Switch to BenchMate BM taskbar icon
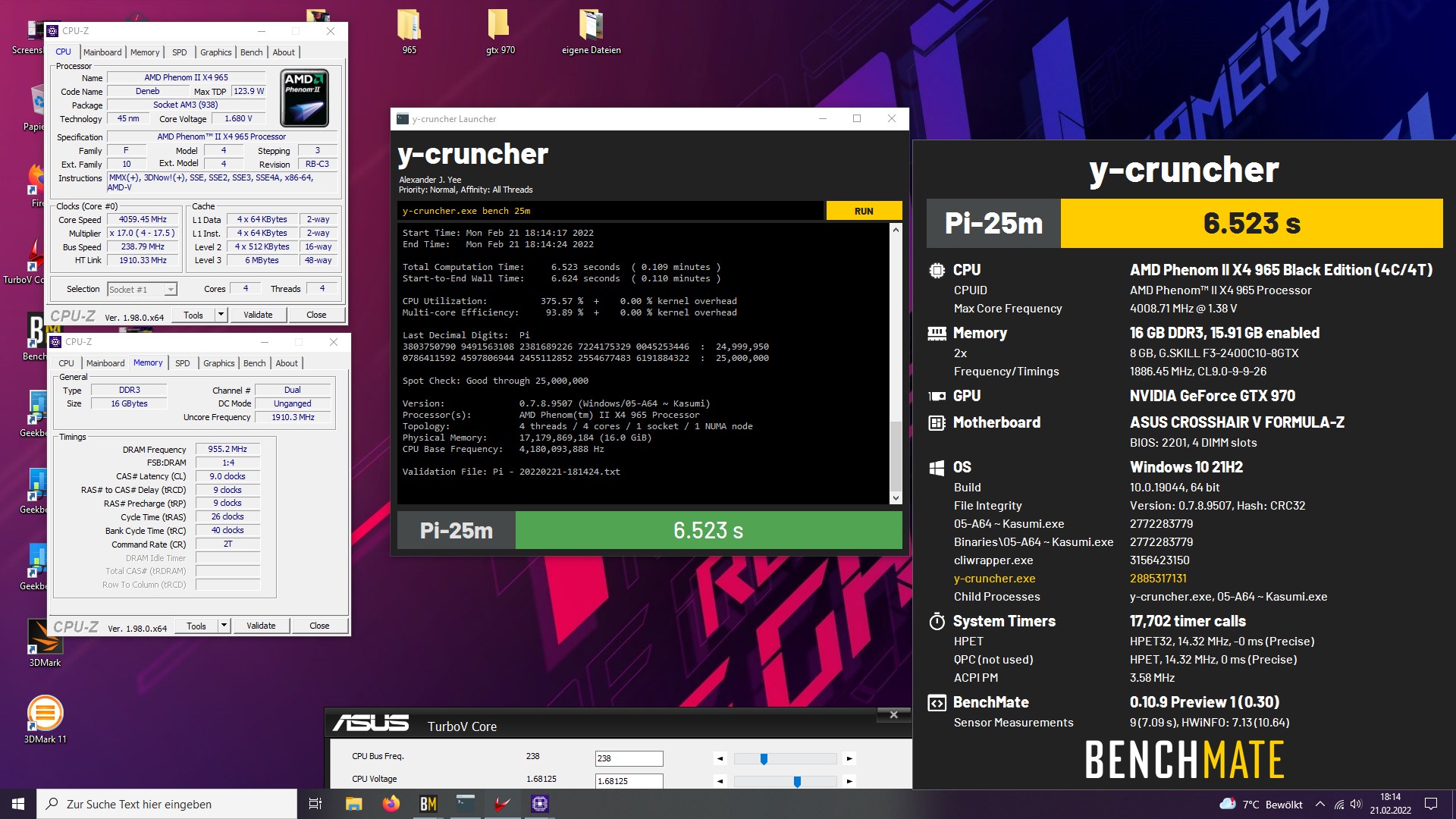This screenshot has width=1456, height=819. pyautogui.click(x=428, y=804)
